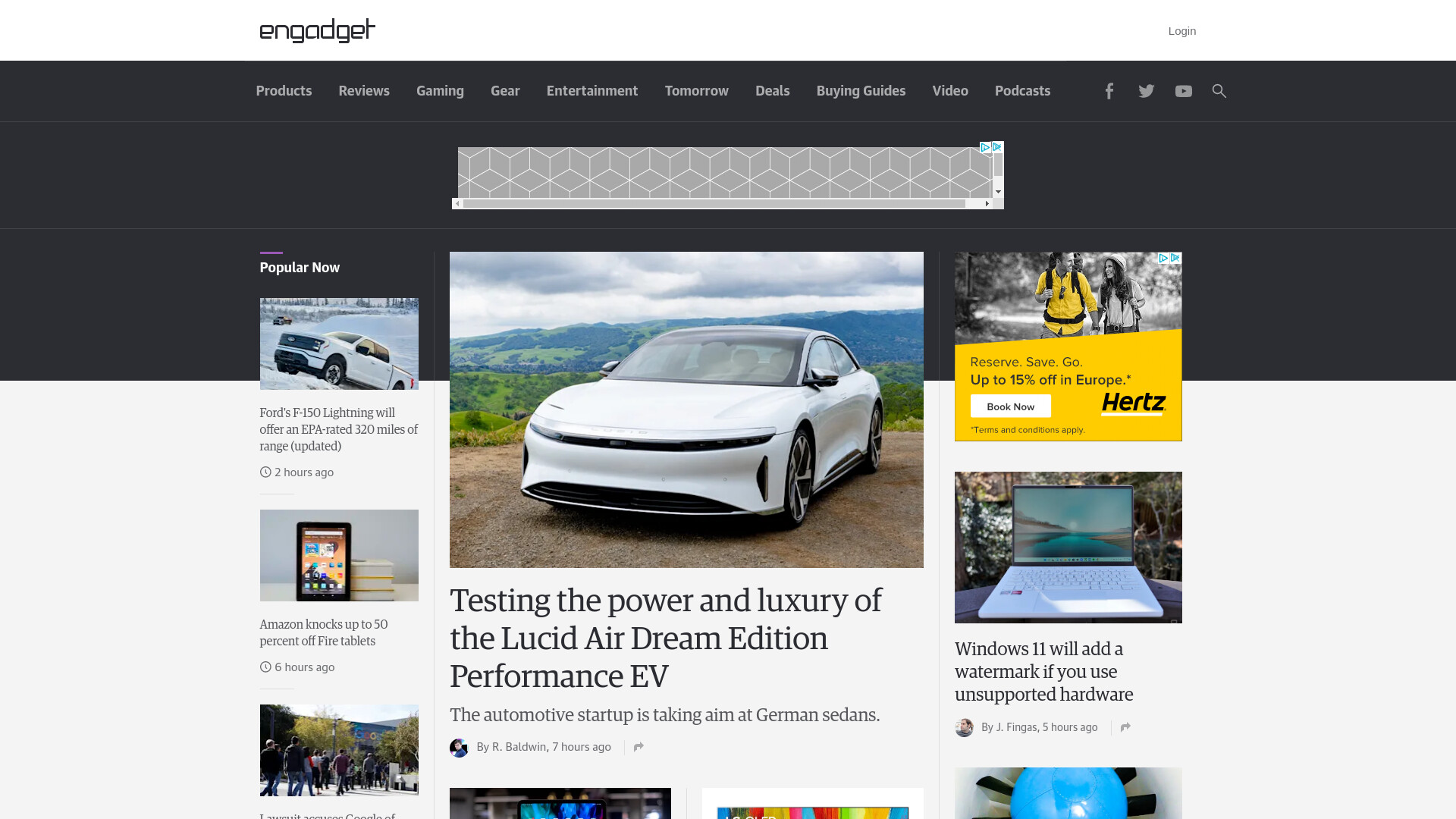Click R. Baldwin author avatar

click(x=459, y=748)
